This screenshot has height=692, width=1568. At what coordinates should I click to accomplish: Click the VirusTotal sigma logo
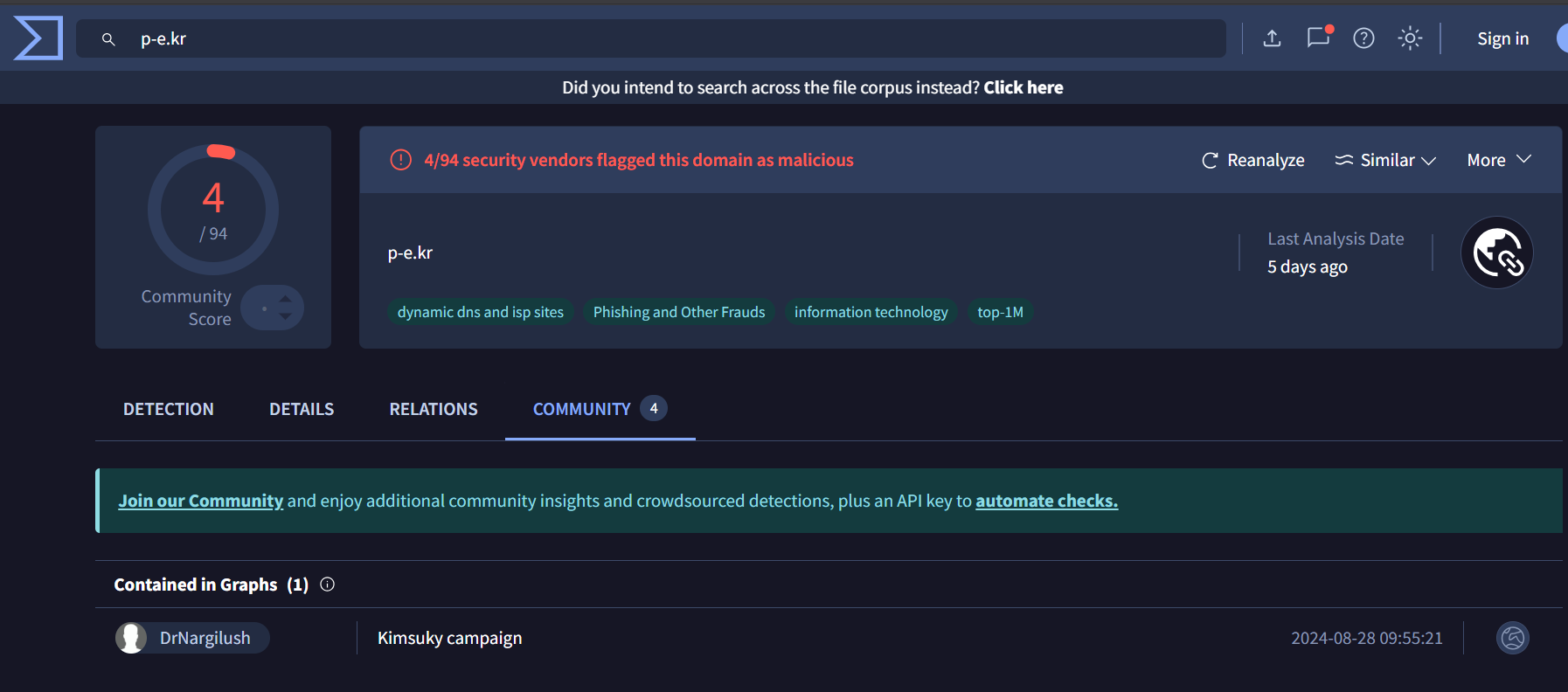point(38,38)
